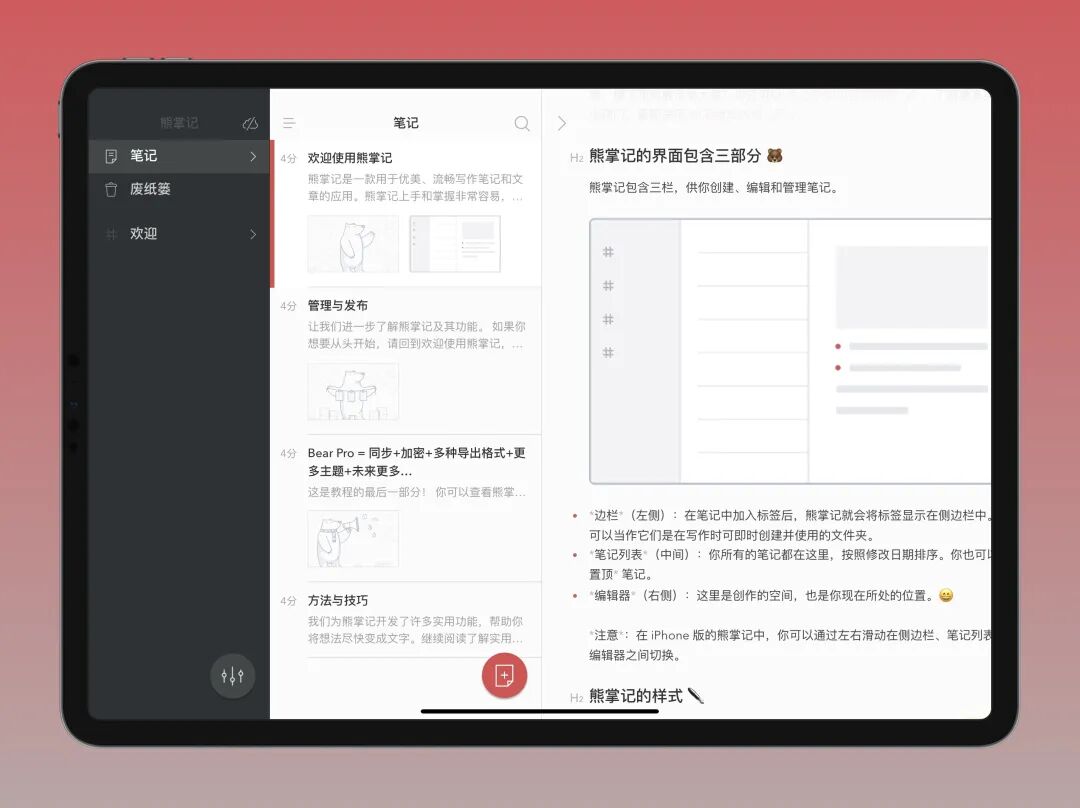
Task: Open the 笔记 sidebar item
Action: 179,156
